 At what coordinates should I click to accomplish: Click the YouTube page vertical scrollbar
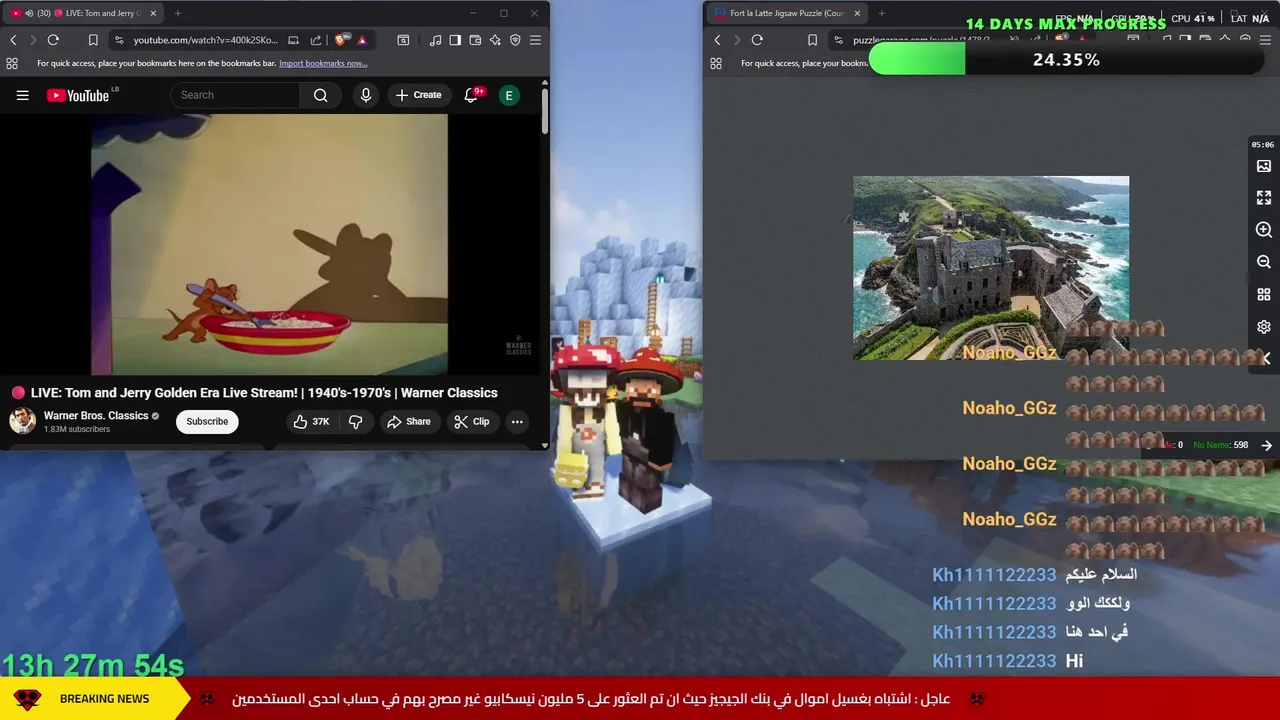545,112
